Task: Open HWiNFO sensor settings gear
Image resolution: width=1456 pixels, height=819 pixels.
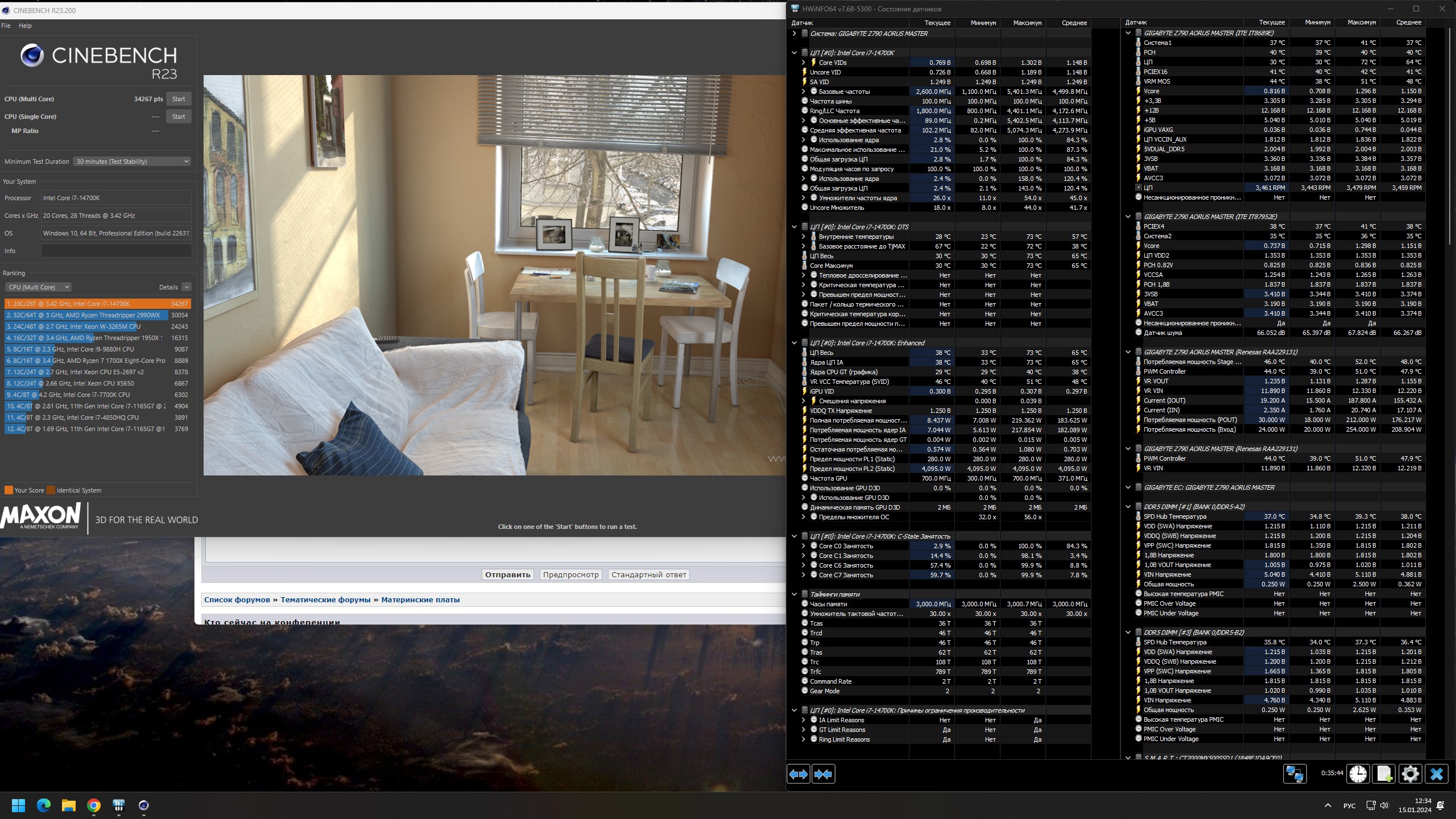Action: pyautogui.click(x=1410, y=774)
